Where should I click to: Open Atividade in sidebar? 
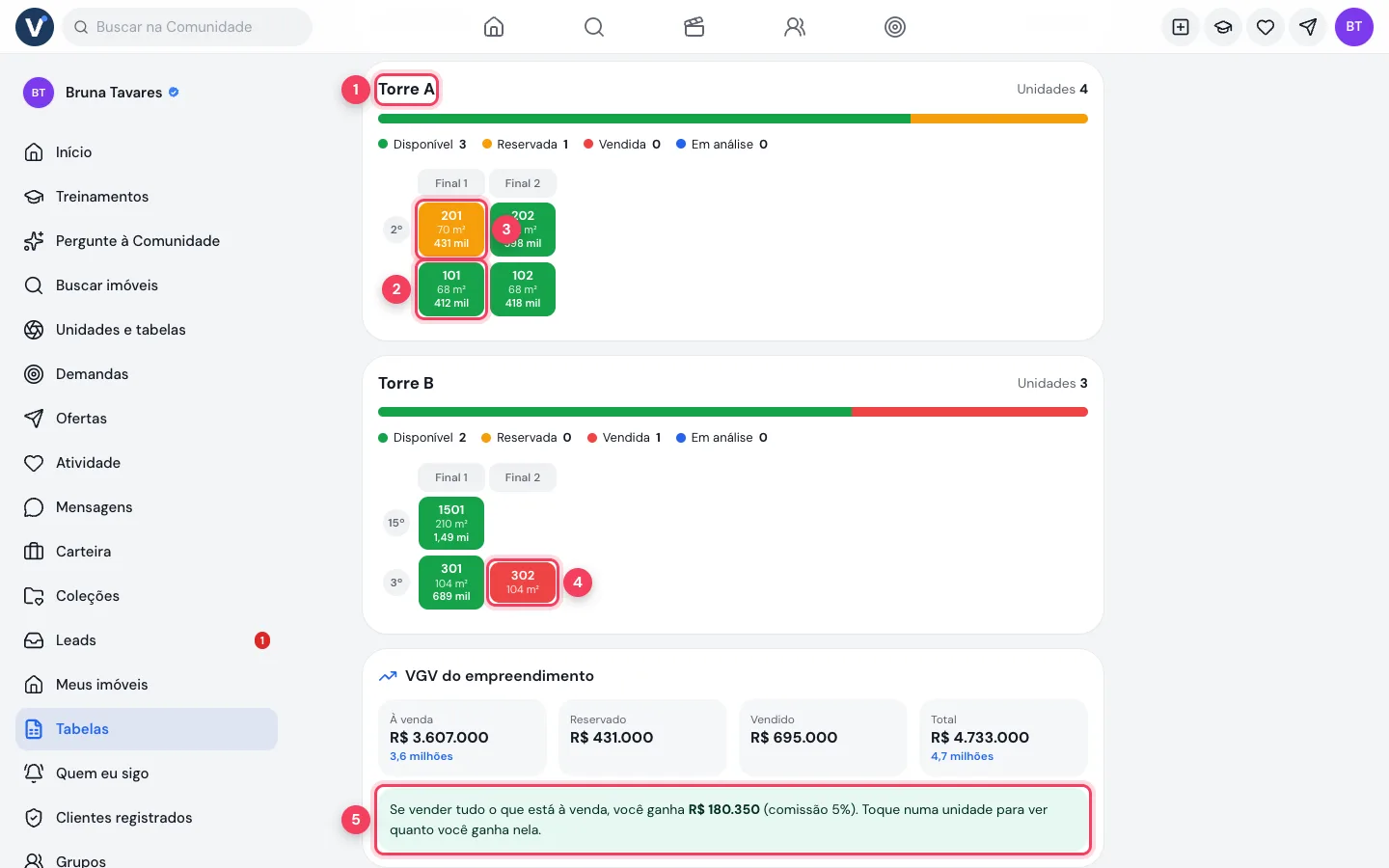click(147, 463)
